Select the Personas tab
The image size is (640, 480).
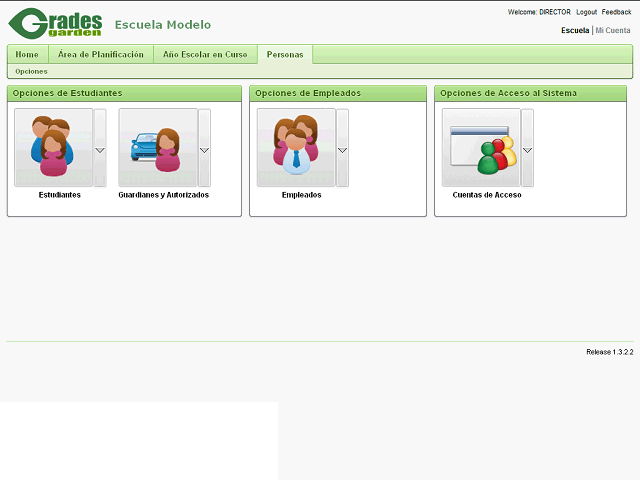click(x=285, y=54)
